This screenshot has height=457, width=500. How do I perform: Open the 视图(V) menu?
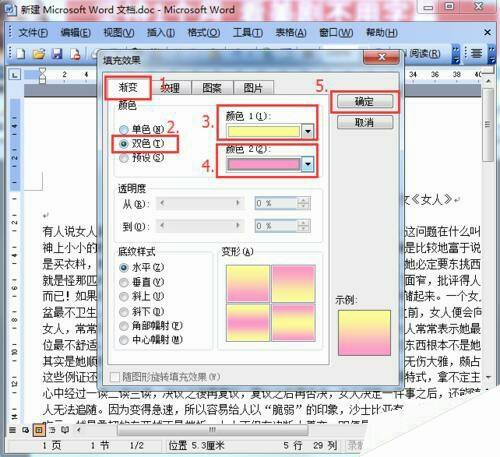(x=119, y=33)
